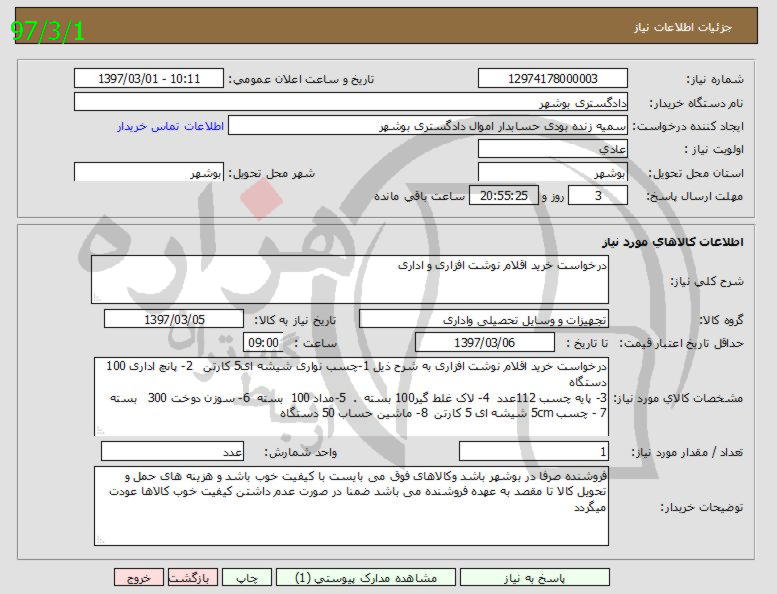Click the مشخصات کالای مورد نیاز text area
The height and width of the screenshot is (594, 777).
(x=351, y=396)
